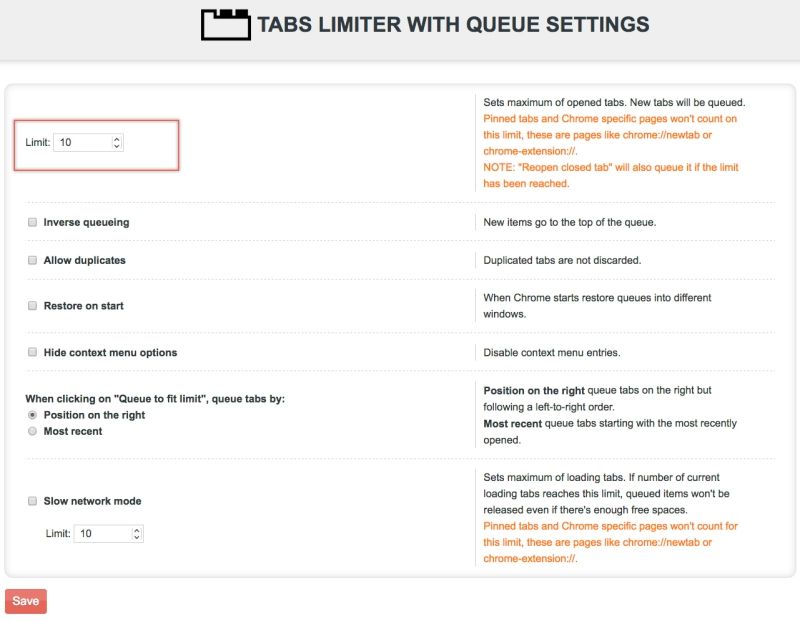The image size is (800, 622).
Task: Click the 'Restore on start' label text
Action: 83,306
